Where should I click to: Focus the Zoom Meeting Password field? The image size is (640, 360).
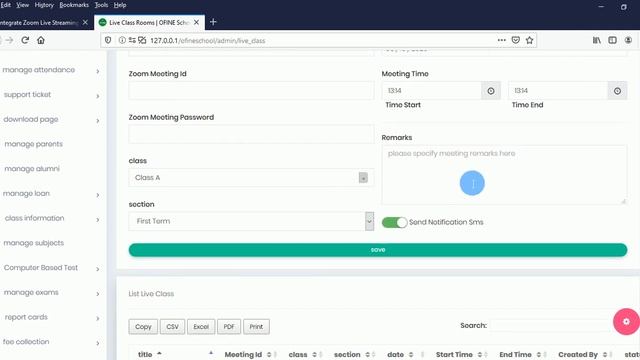(251, 134)
